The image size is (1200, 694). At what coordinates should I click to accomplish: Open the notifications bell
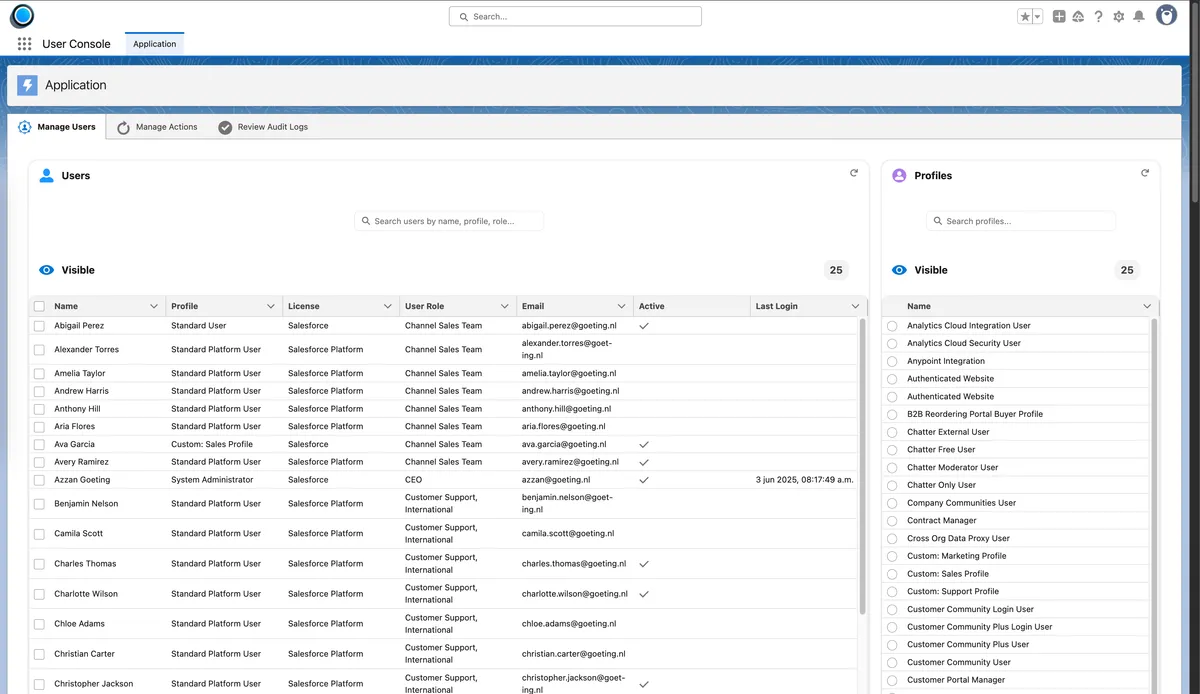[x=1138, y=16]
